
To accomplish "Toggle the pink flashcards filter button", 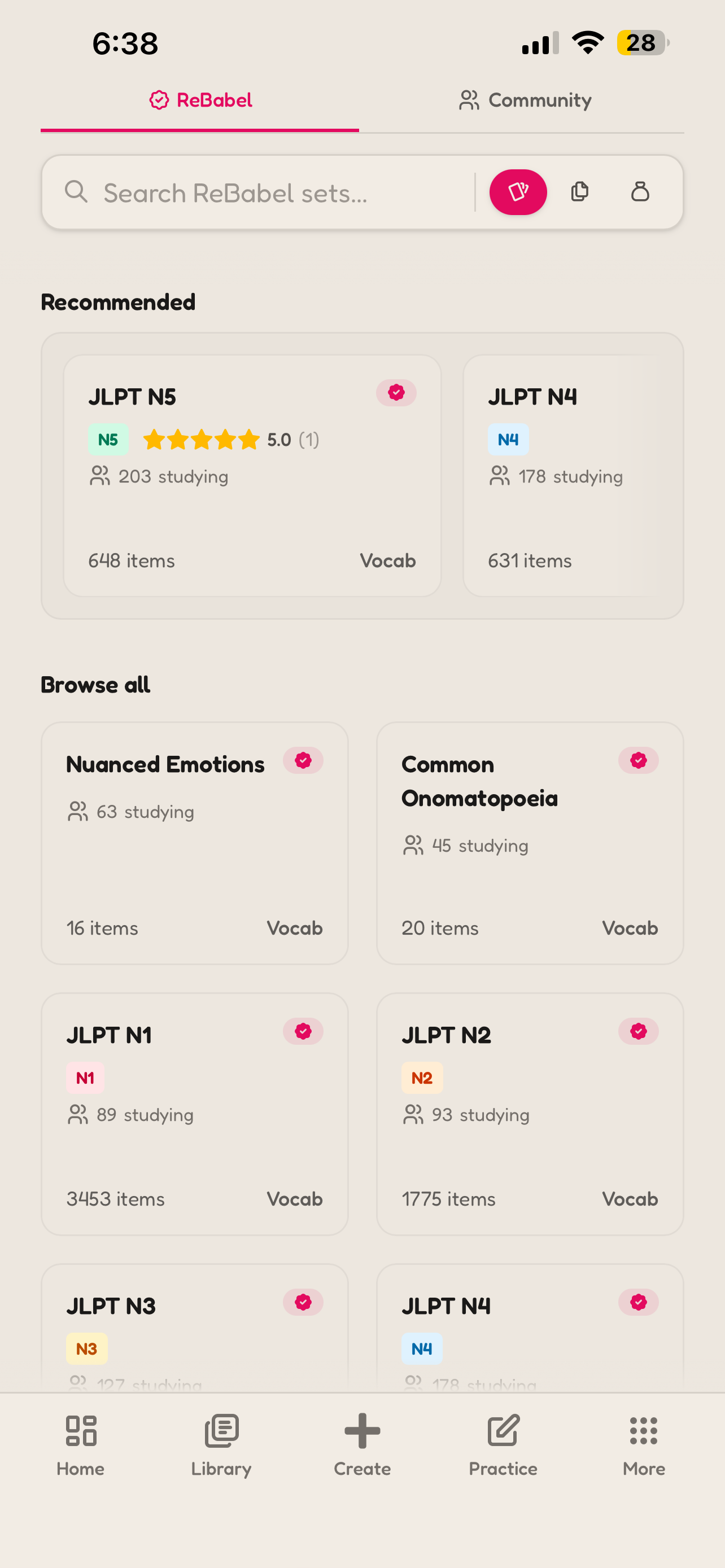I will [x=518, y=192].
